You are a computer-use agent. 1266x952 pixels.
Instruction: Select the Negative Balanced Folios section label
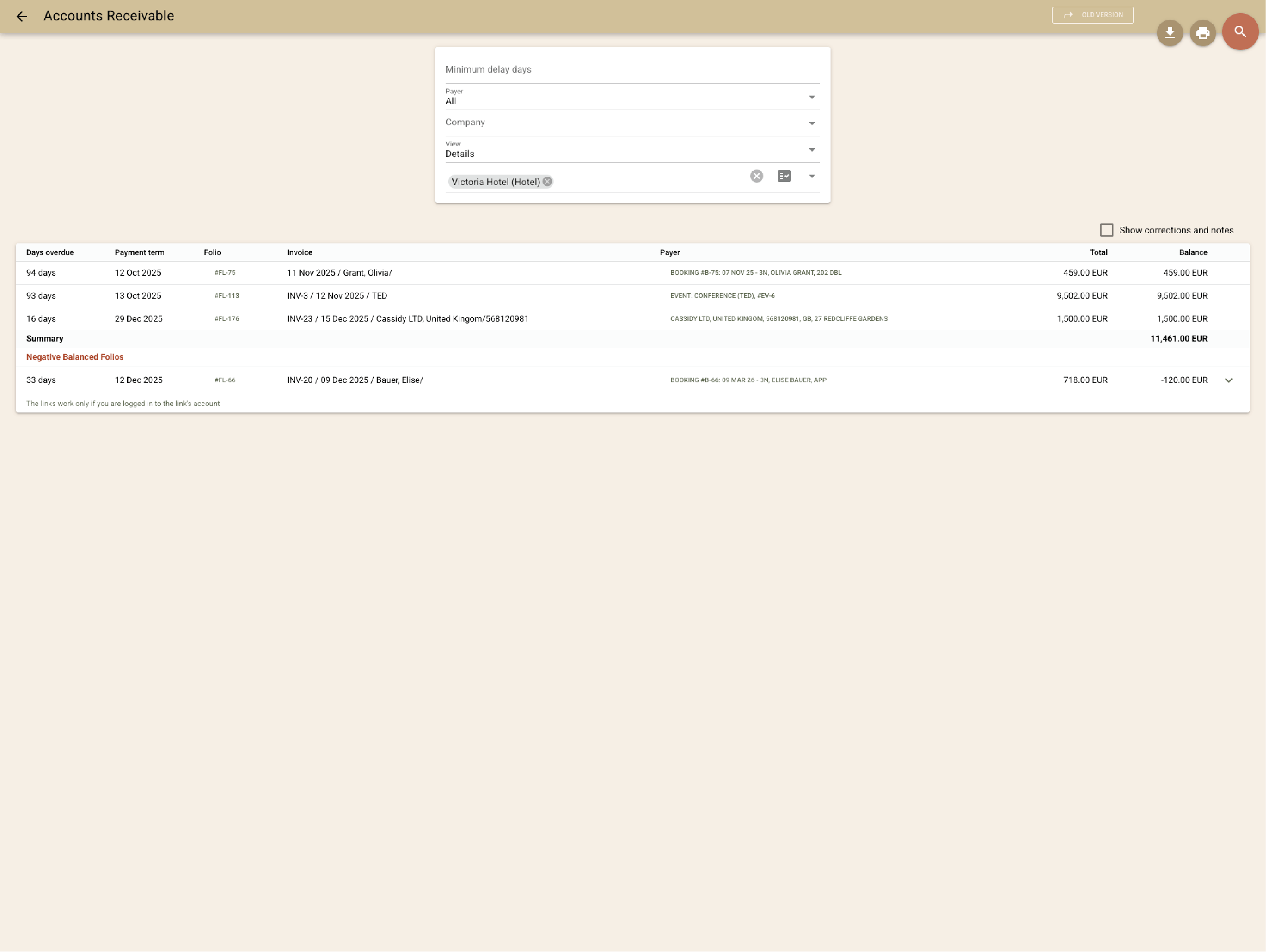pos(74,357)
